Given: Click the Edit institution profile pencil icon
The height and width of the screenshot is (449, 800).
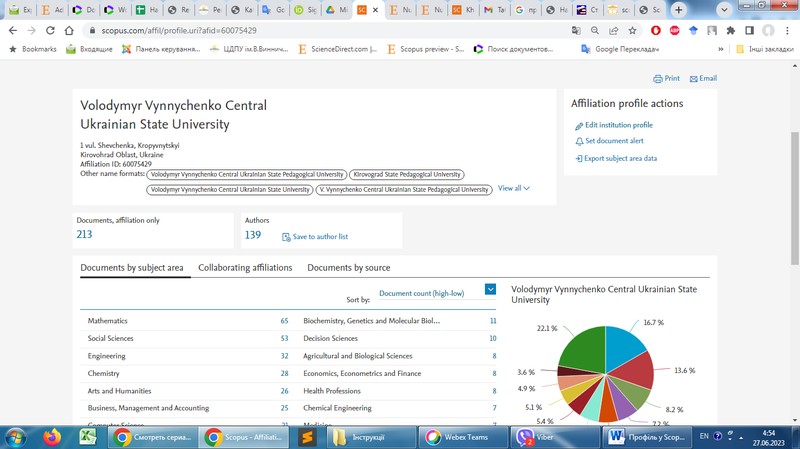Looking at the screenshot, I should click(579, 126).
